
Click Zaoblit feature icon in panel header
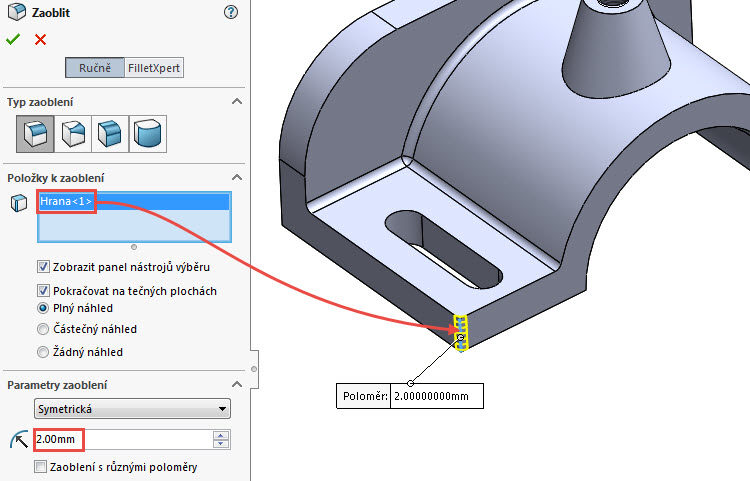pyautogui.click(x=17, y=12)
